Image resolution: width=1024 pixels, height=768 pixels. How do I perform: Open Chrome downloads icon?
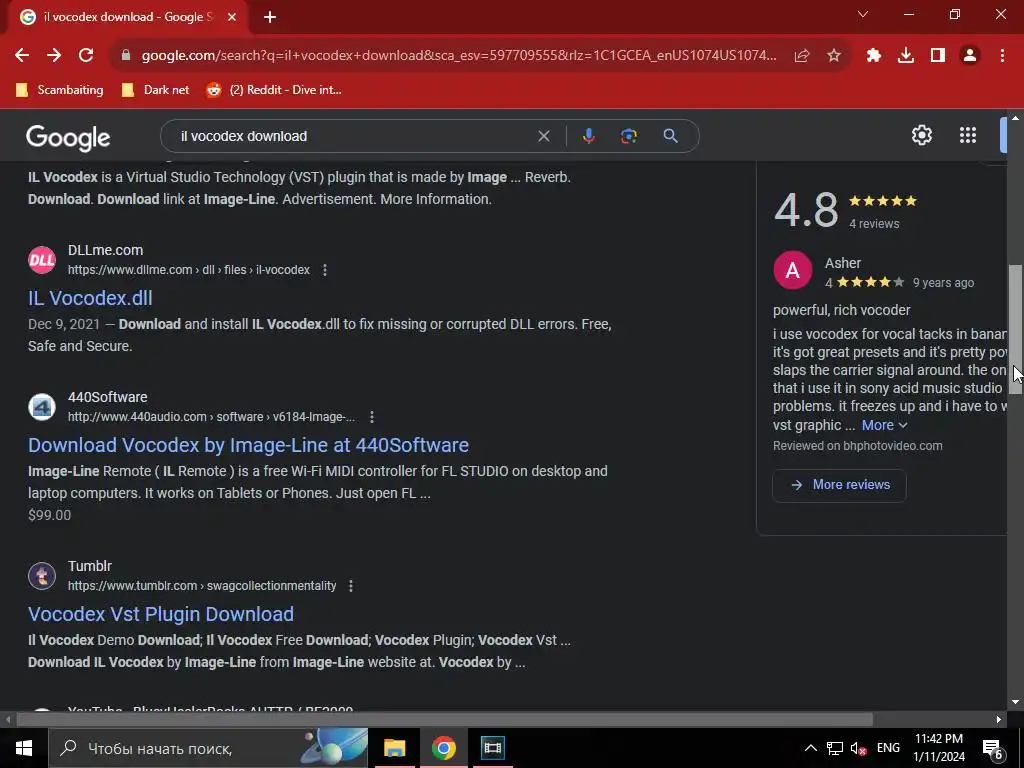pyautogui.click(x=906, y=56)
